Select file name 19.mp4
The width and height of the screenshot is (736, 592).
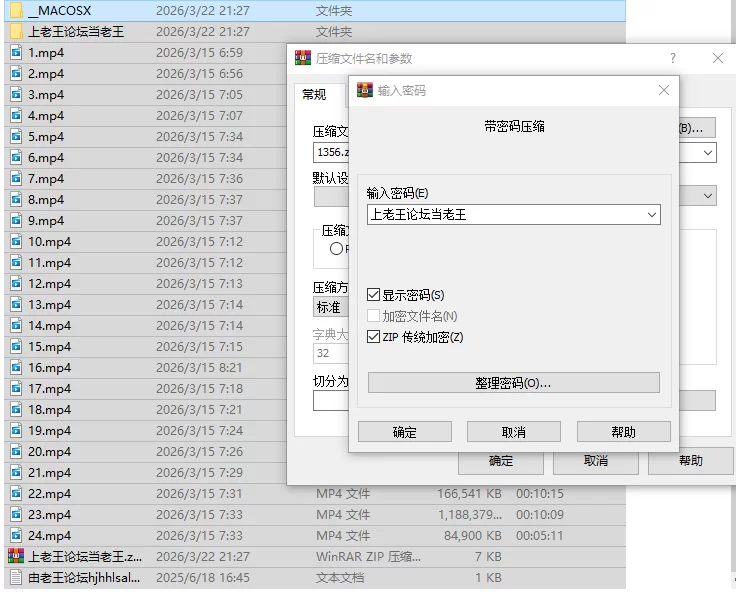click(x=49, y=431)
